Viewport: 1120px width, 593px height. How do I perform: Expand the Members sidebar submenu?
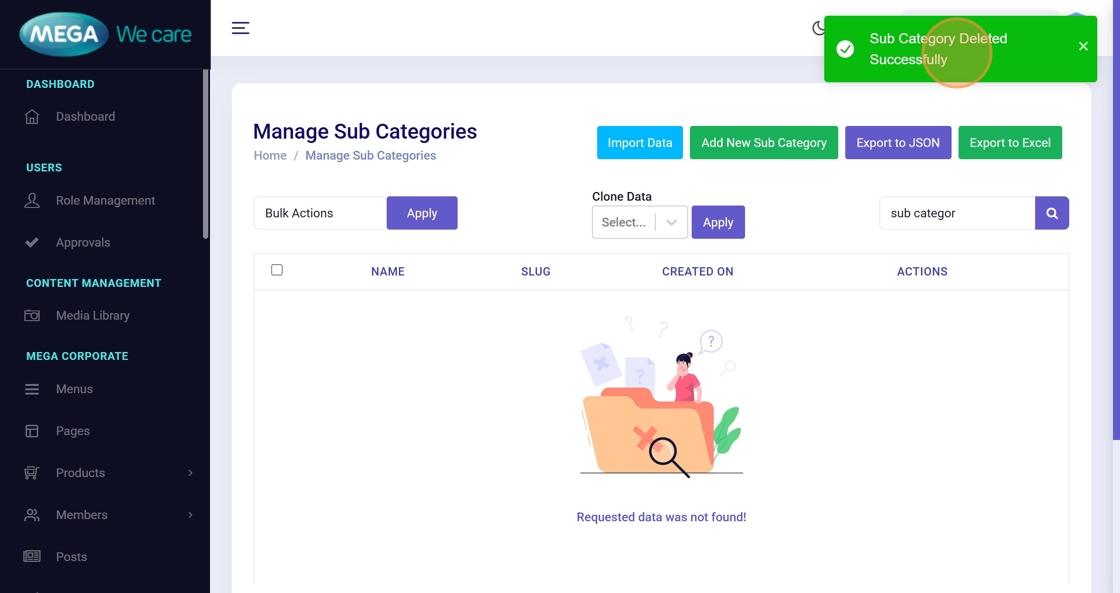[189, 515]
